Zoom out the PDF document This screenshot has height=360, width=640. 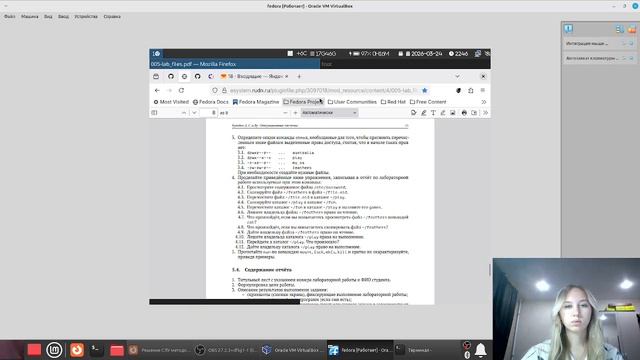[285, 113]
